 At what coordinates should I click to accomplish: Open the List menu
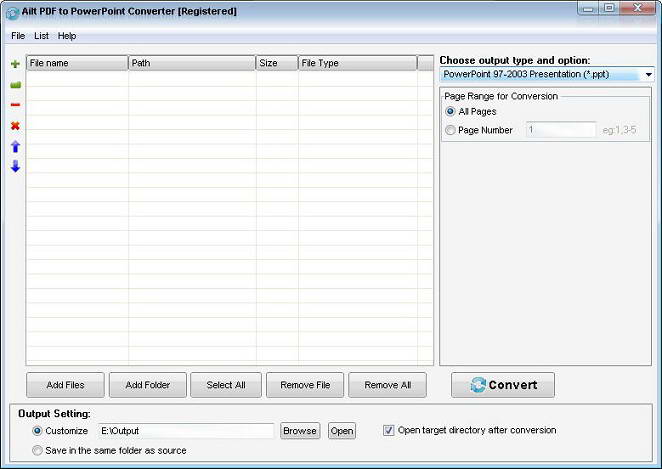coord(41,36)
